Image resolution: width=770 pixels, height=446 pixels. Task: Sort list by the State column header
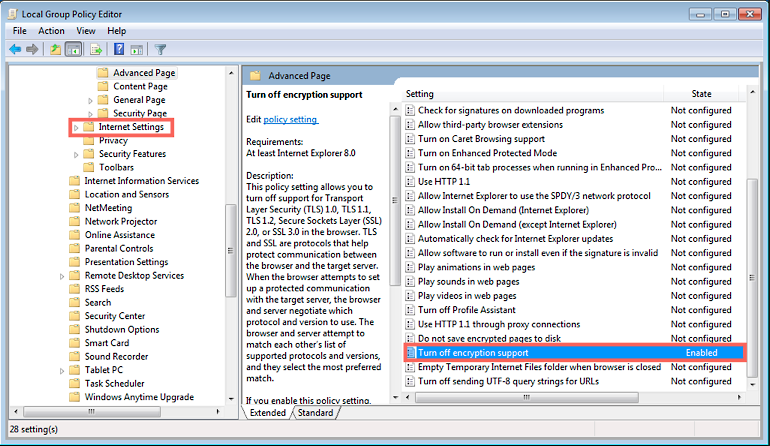pos(700,93)
